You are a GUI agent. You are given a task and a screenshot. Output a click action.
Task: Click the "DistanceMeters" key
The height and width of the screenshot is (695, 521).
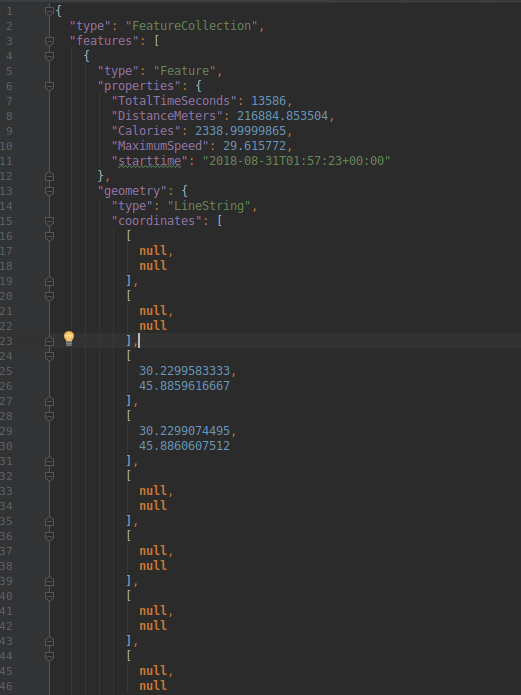click(x=167, y=116)
